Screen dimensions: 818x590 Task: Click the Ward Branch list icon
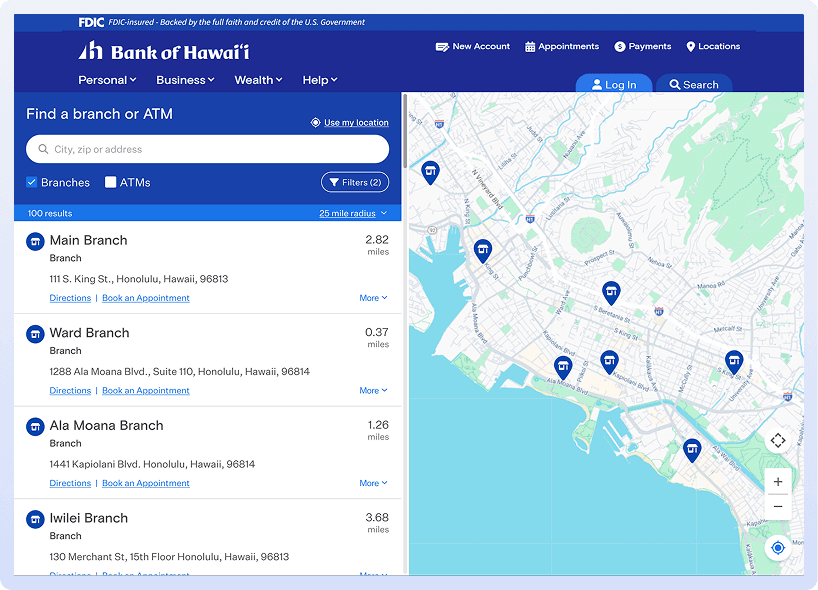pos(35,334)
